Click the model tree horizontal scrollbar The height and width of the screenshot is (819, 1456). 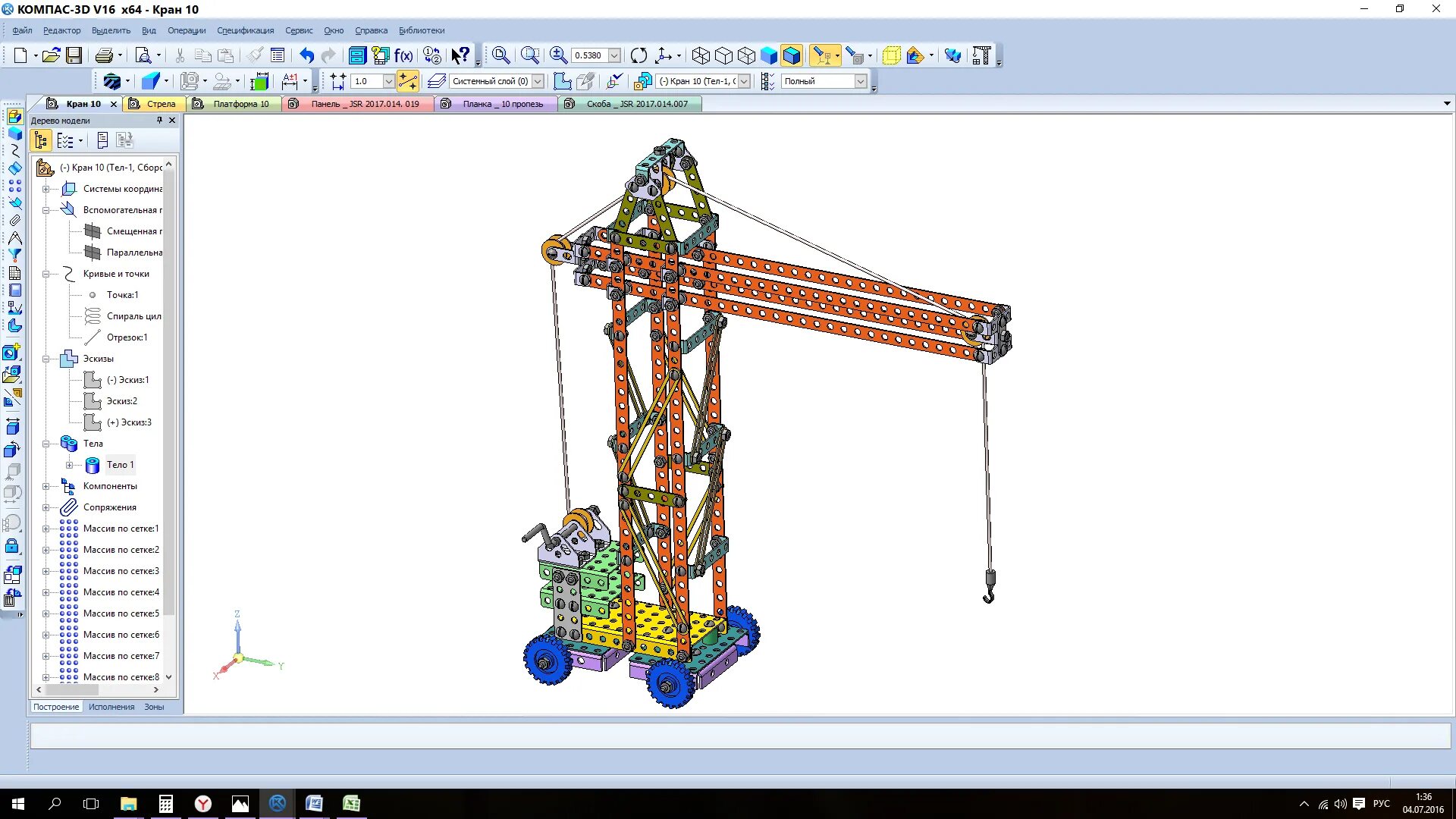[72, 690]
